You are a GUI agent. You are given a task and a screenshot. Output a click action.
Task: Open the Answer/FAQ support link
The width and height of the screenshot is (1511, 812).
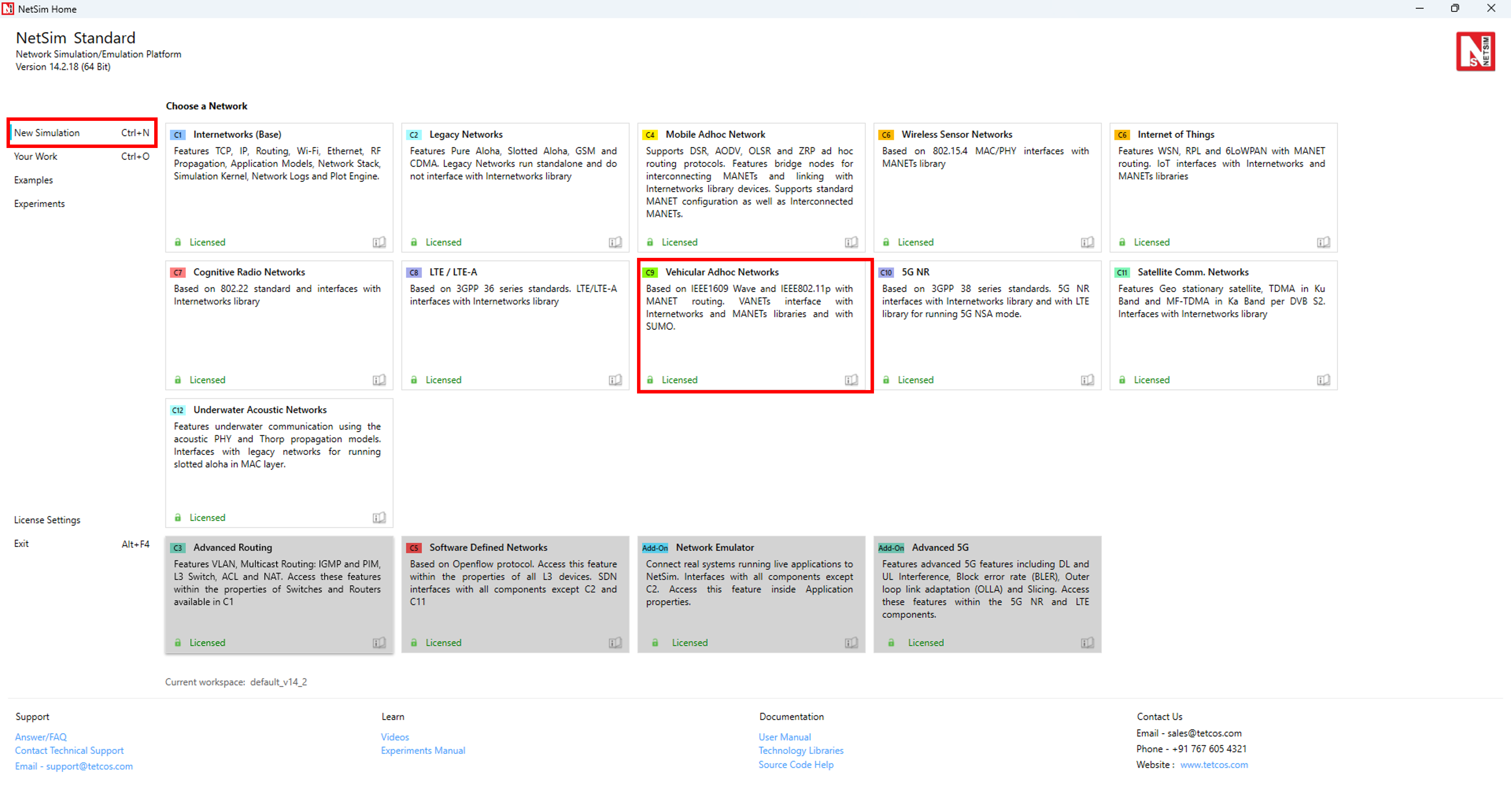41,737
